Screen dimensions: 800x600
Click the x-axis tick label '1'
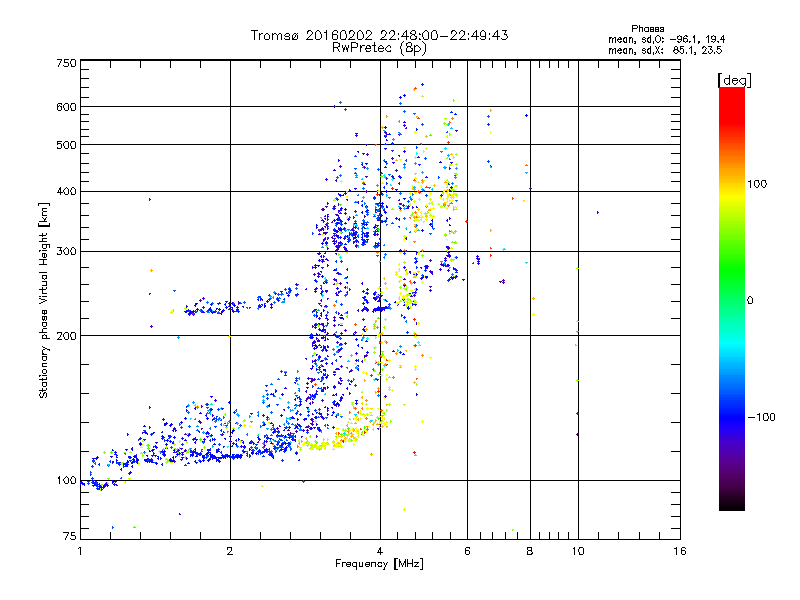pyautogui.click(x=80, y=551)
